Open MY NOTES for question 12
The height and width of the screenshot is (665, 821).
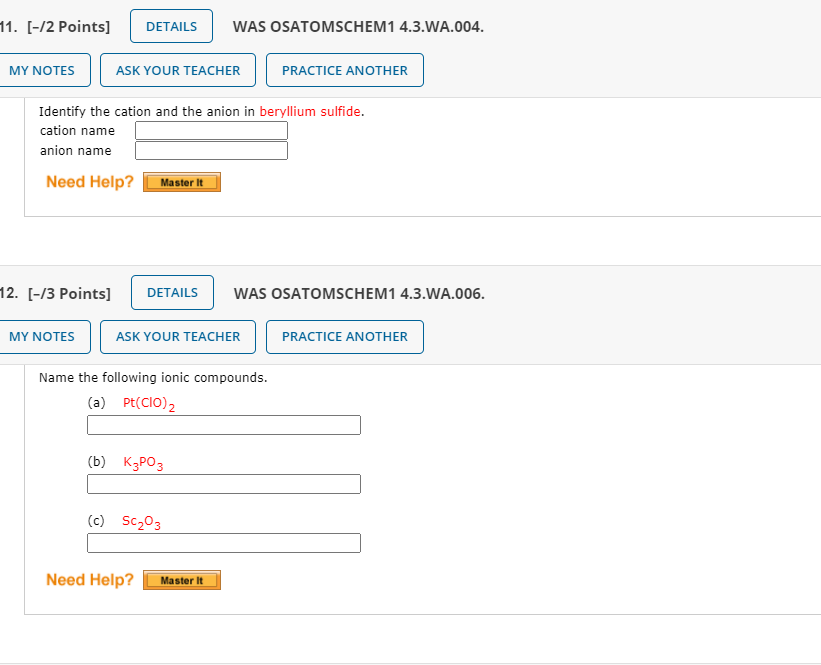tap(40, 337)
